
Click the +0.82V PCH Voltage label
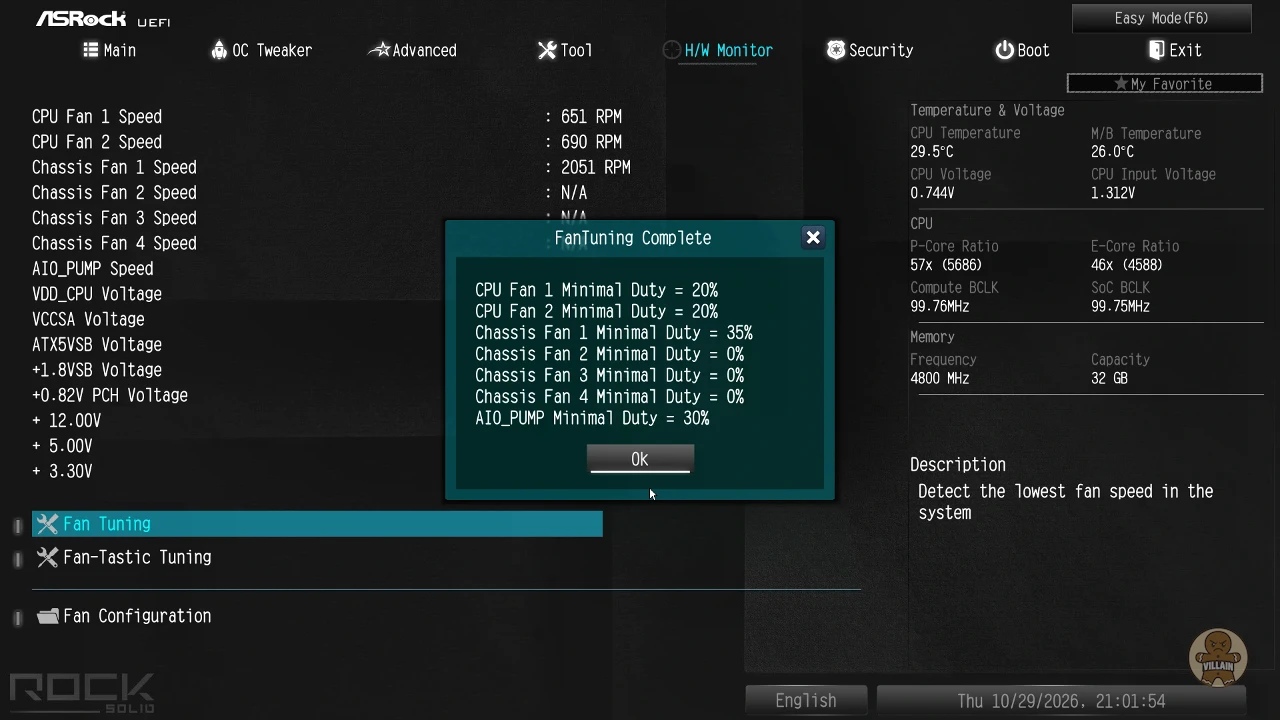click(x=110, y=395)
